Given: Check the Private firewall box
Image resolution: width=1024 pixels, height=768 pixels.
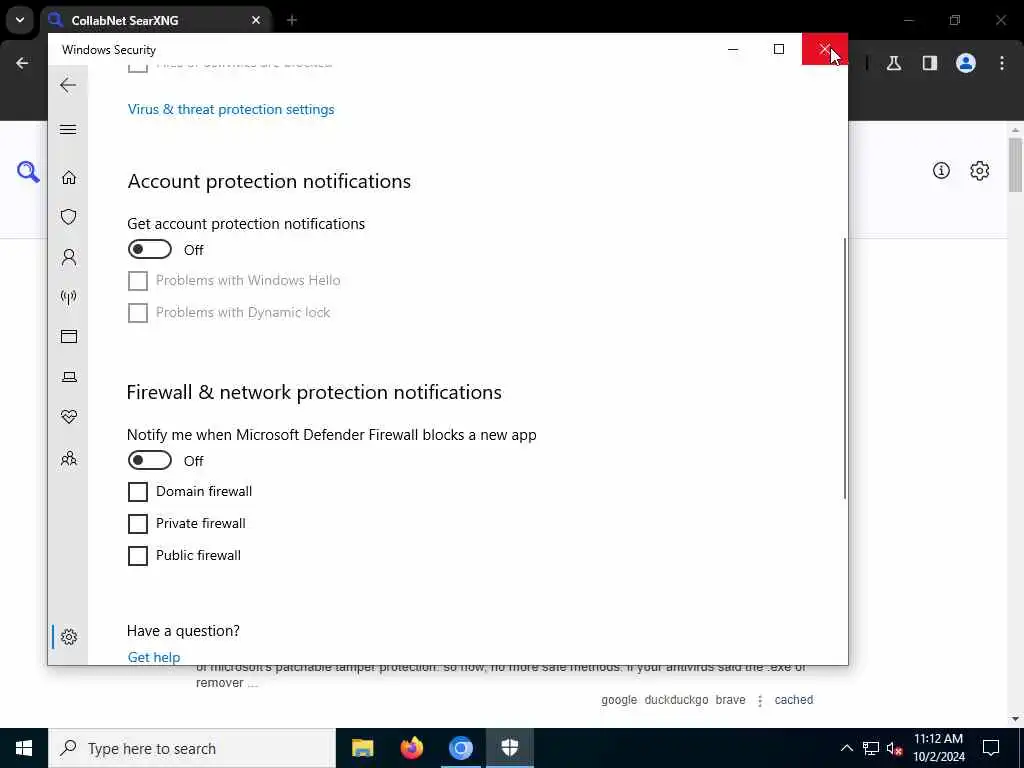Looking at the screenshot, I should pos(138,524).
